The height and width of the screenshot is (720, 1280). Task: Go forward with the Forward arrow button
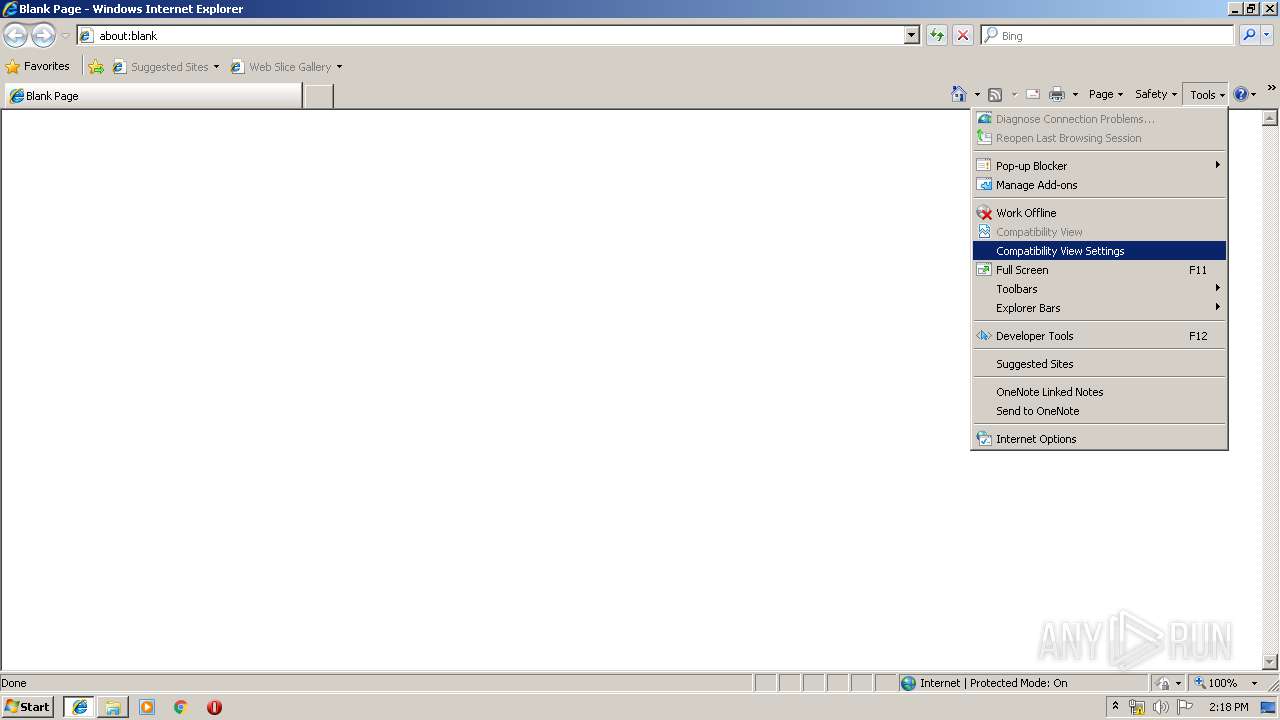pos(43,36)
